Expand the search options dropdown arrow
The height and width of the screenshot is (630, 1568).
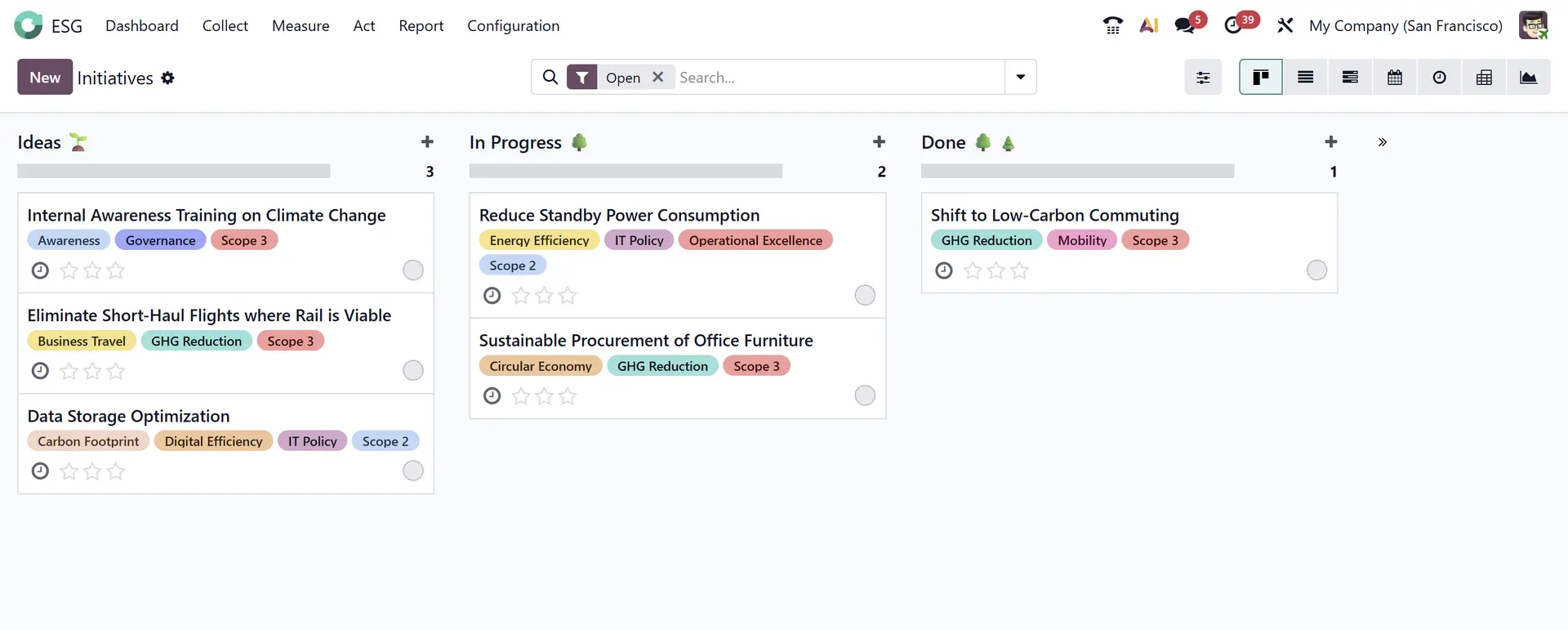point(1020,78)
